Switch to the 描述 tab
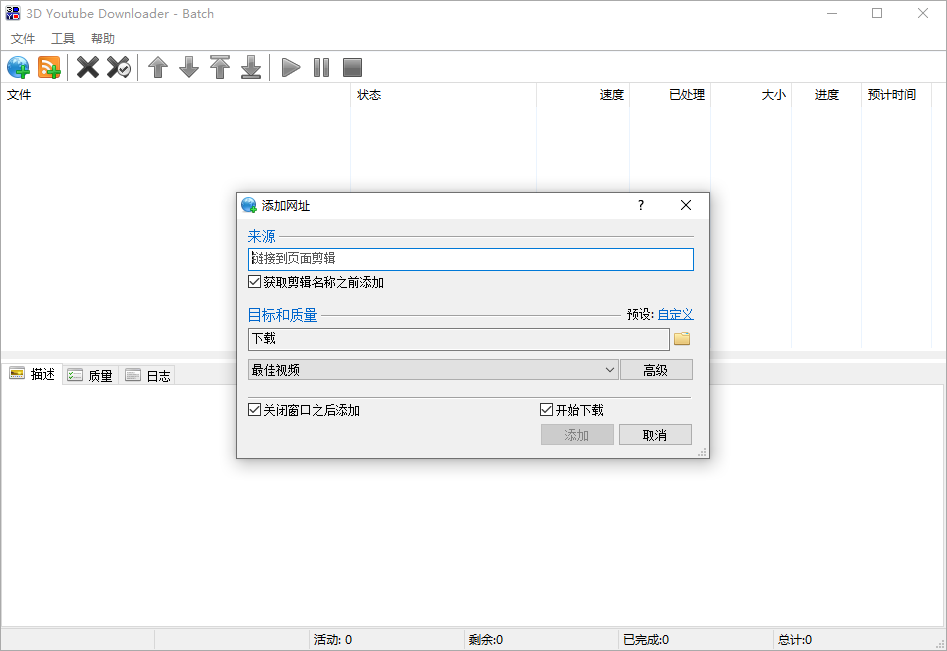 [x=32, y=374]
